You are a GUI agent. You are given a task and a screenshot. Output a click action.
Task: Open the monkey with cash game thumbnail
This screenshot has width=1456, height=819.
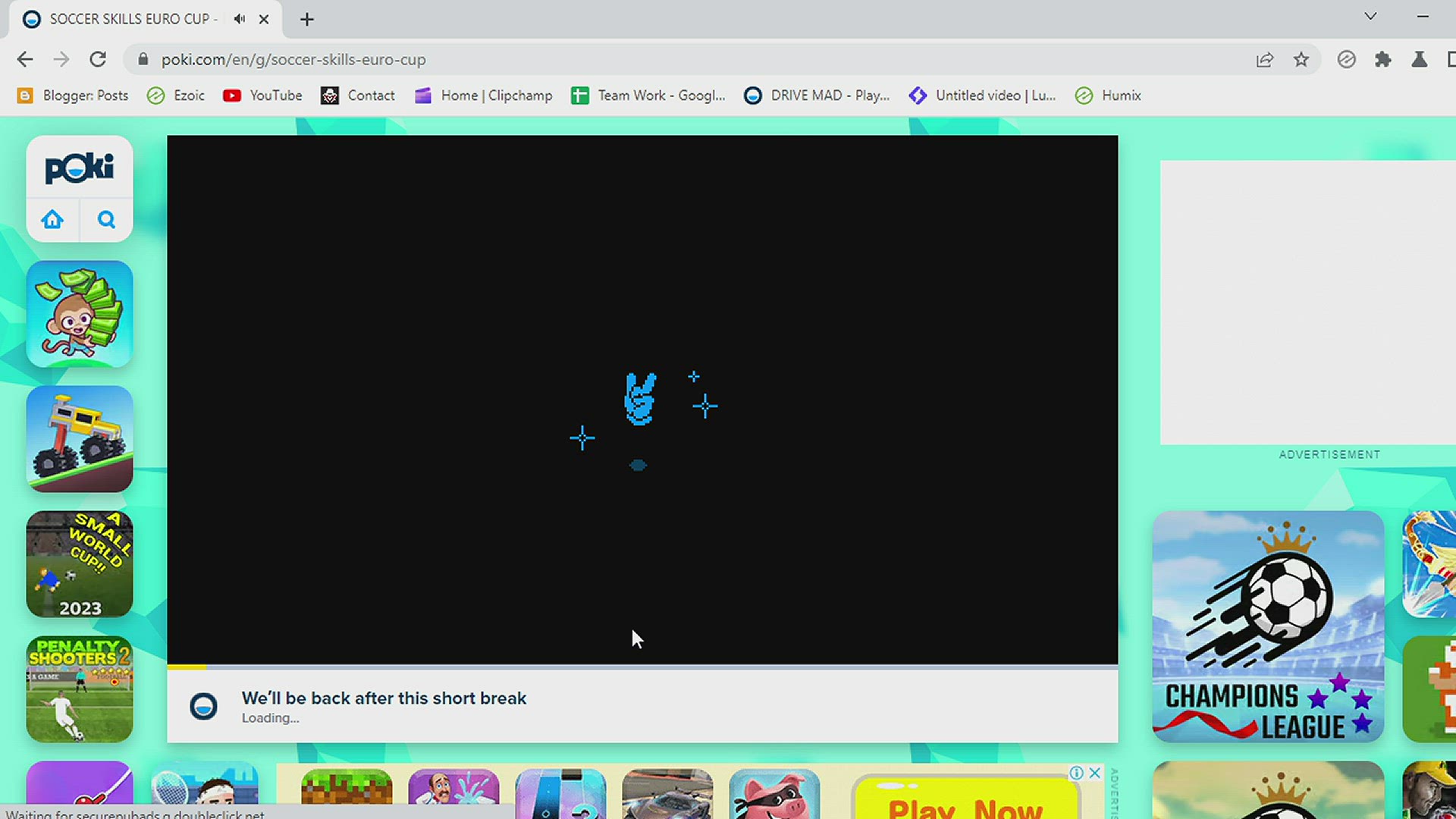click(80, 314)
